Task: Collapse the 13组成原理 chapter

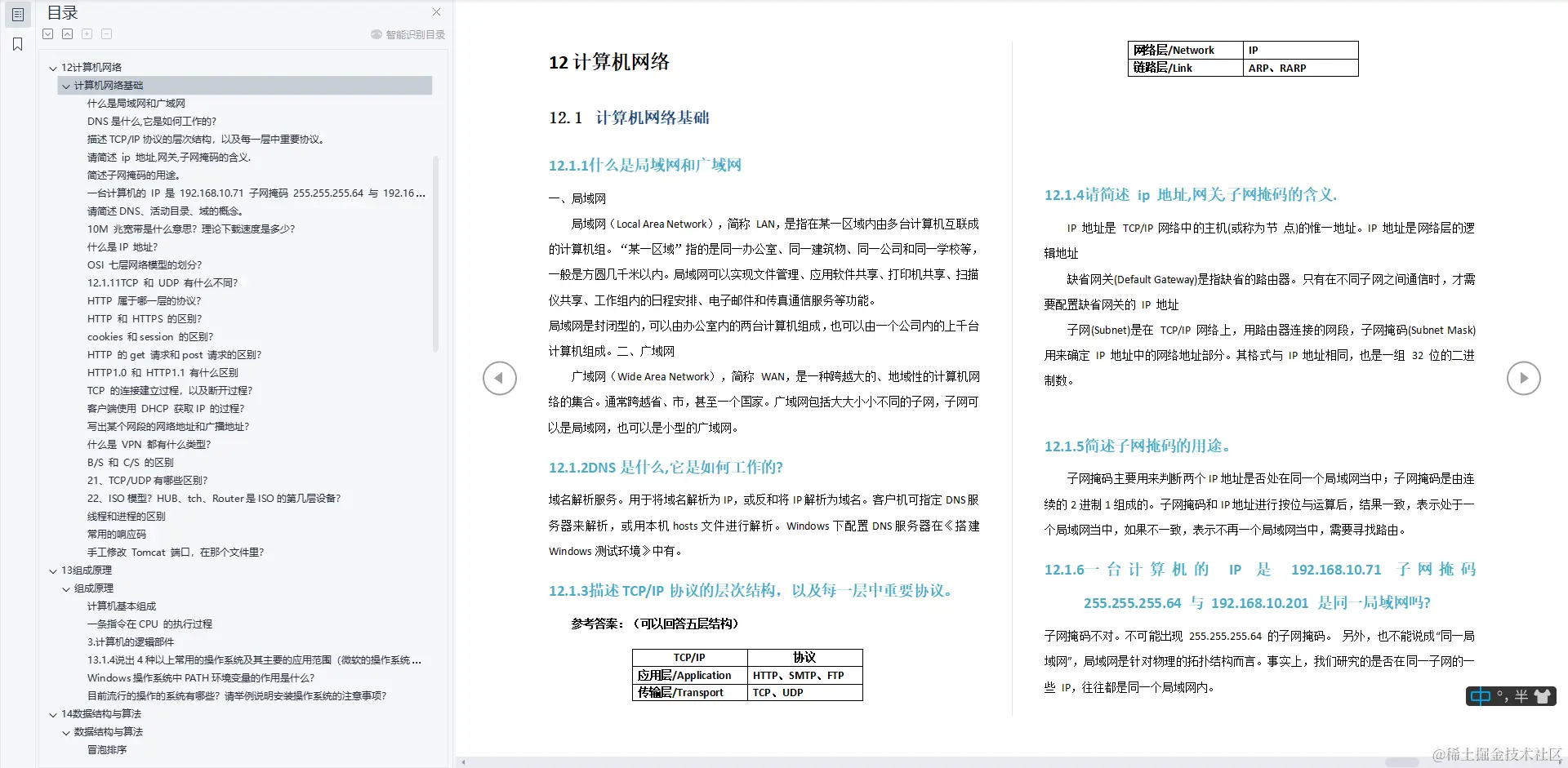Action: coord(53,570)
